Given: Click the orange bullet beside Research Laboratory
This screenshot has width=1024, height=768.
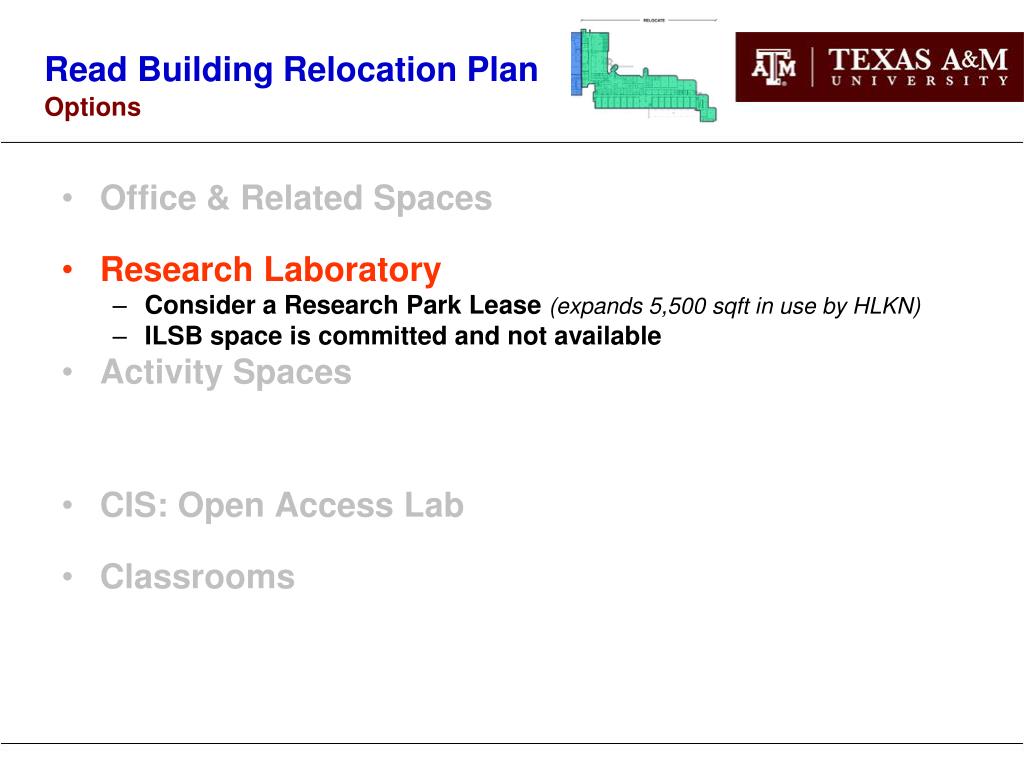Looking at the screenshot, I should (x=67, y=270).
